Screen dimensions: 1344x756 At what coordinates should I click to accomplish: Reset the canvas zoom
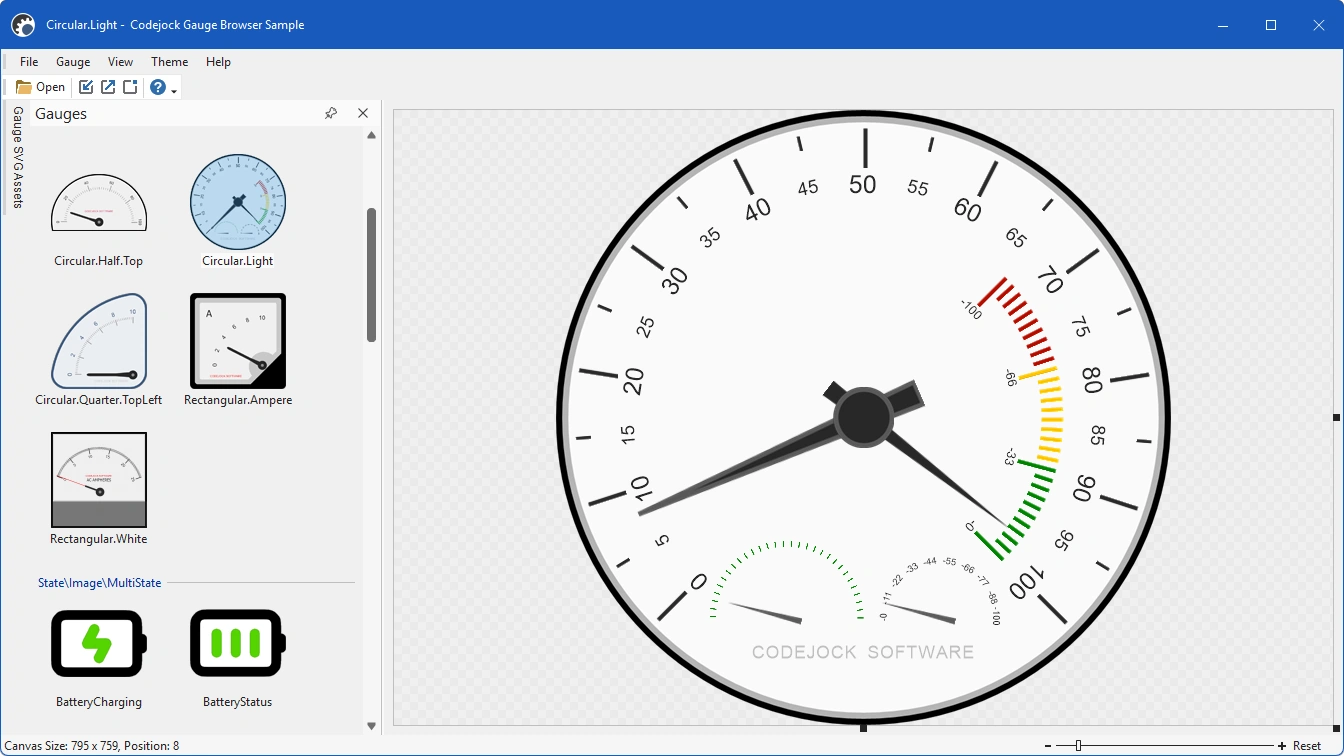click(x=1307, y=746)
